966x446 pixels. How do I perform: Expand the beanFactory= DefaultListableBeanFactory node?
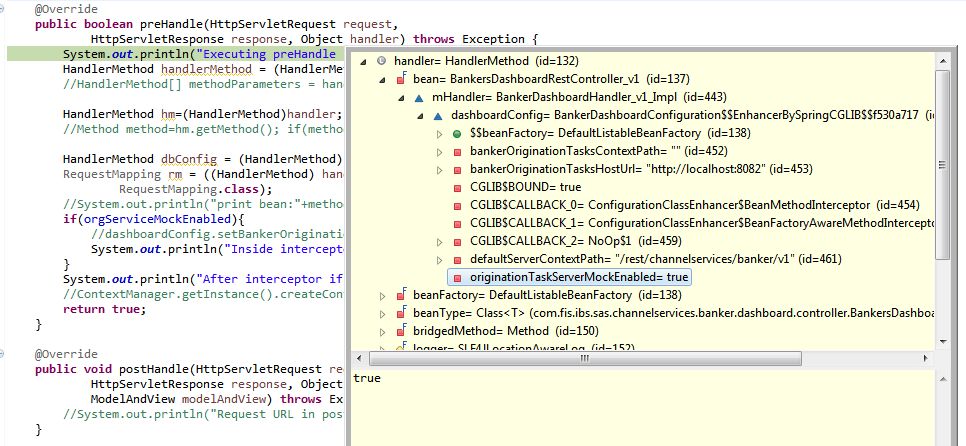coord(382,296)
